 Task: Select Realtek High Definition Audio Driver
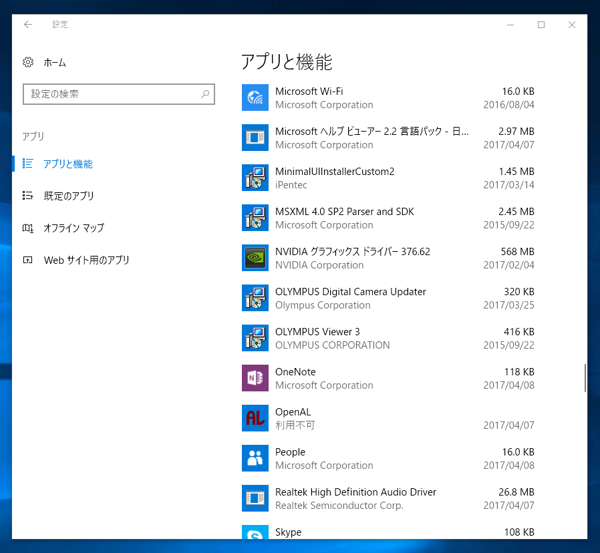pyautogui.click(x=356, y=492)
